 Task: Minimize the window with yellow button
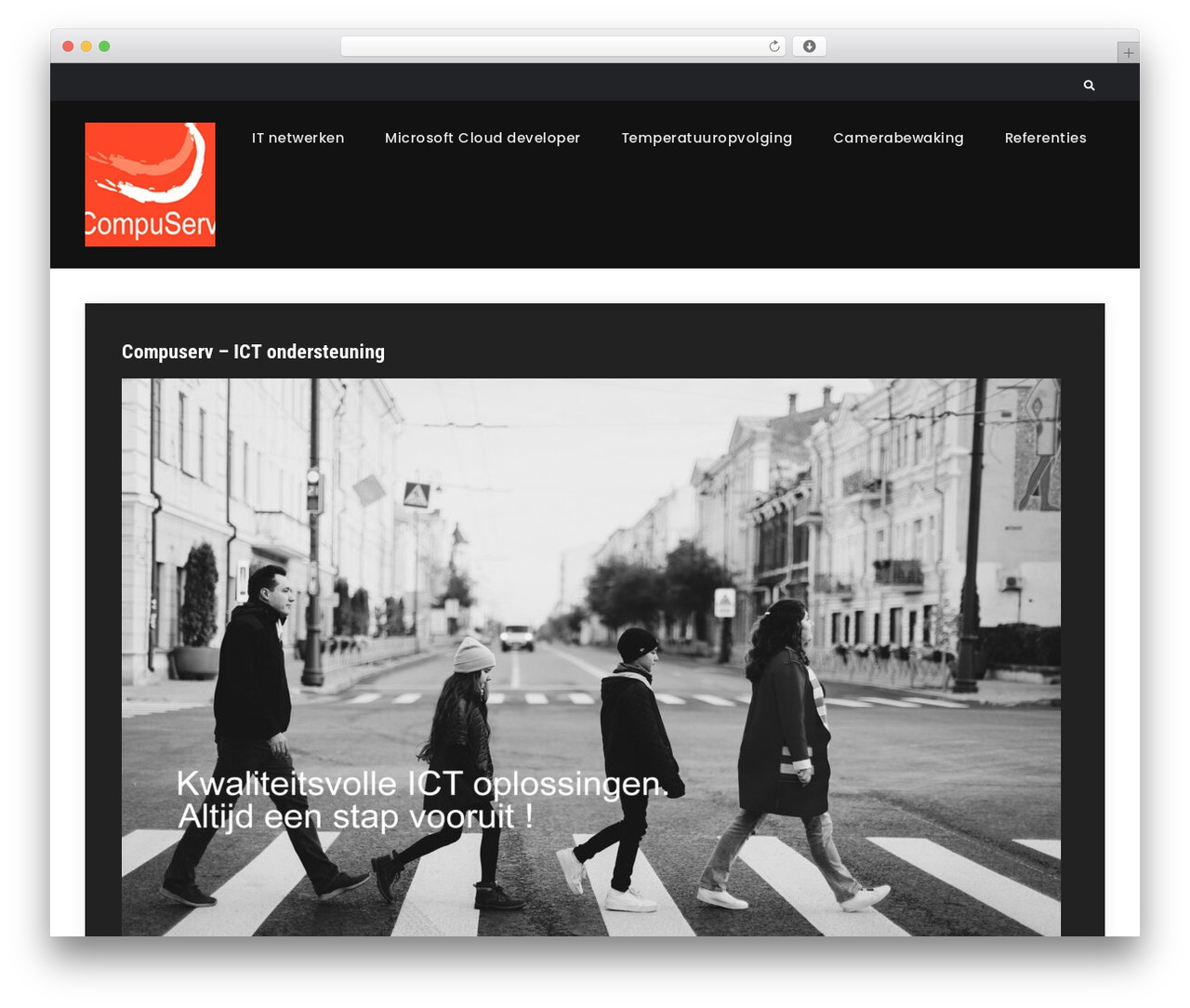point(86,46)
